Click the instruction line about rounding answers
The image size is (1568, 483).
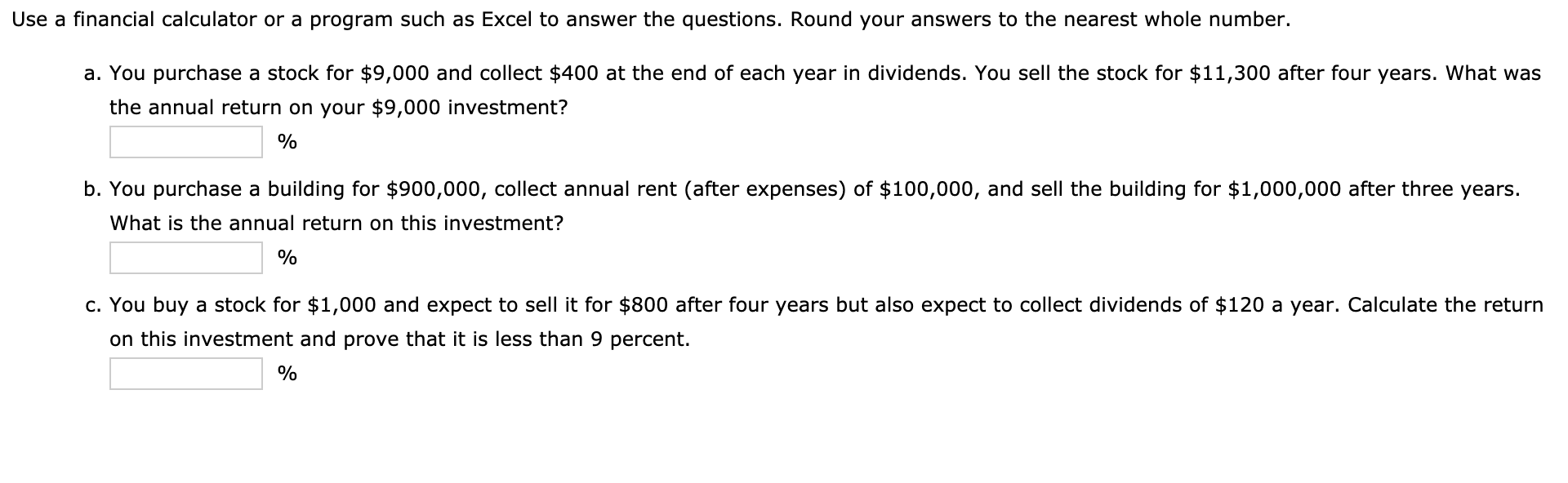pos(637,21)
